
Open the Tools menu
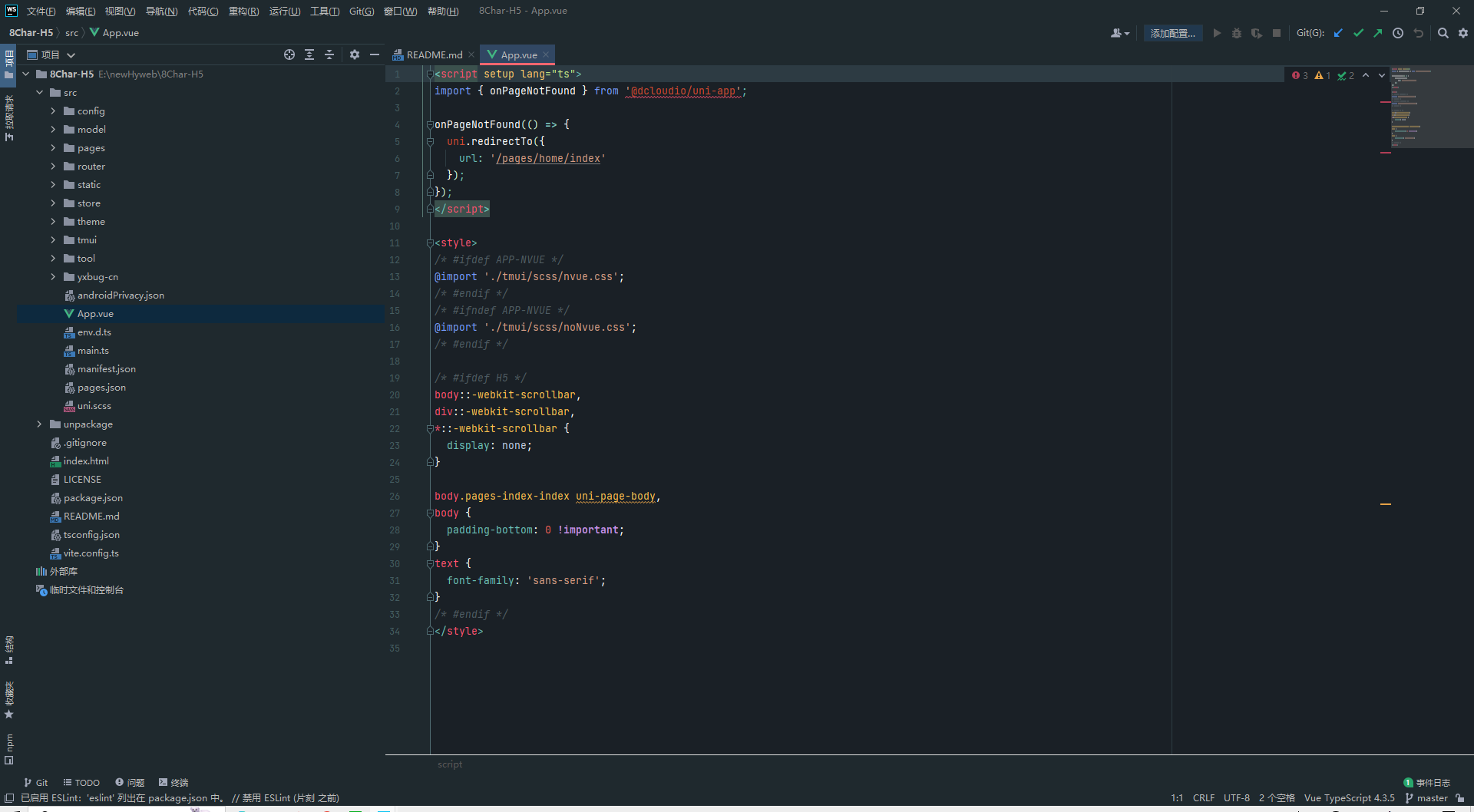pos(325,11)
